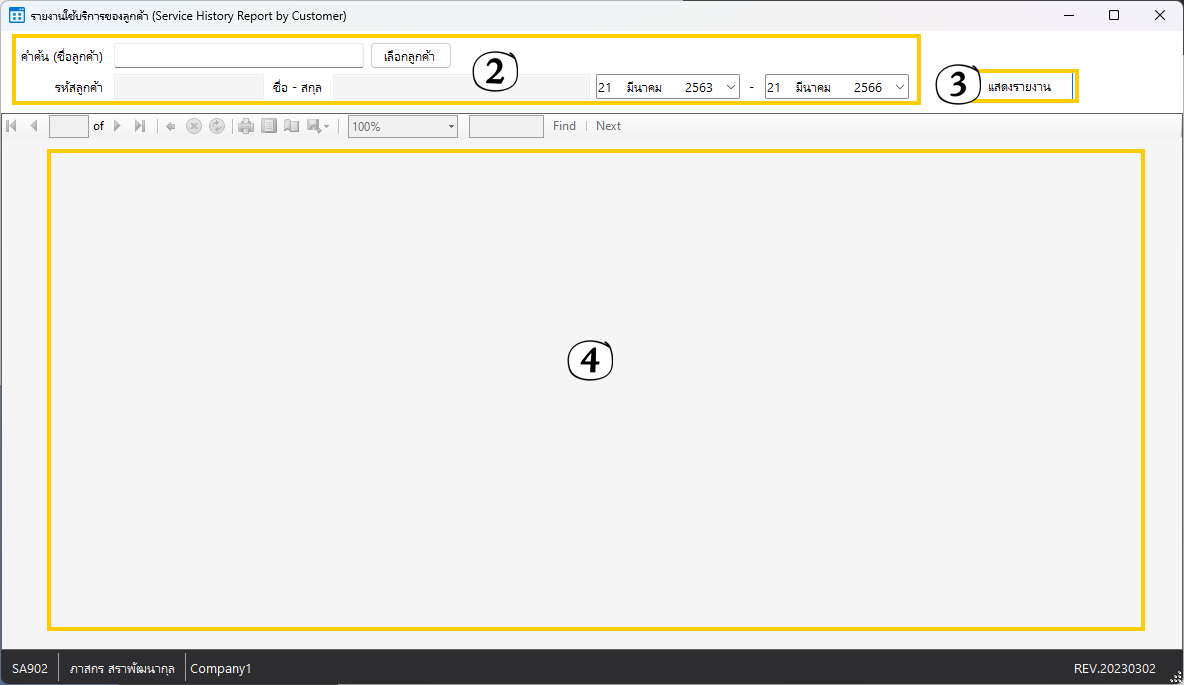The height and width of the screenshot is (685, 1184).
Task: Click the Find link in toolbar
Action: click(564, 126)
